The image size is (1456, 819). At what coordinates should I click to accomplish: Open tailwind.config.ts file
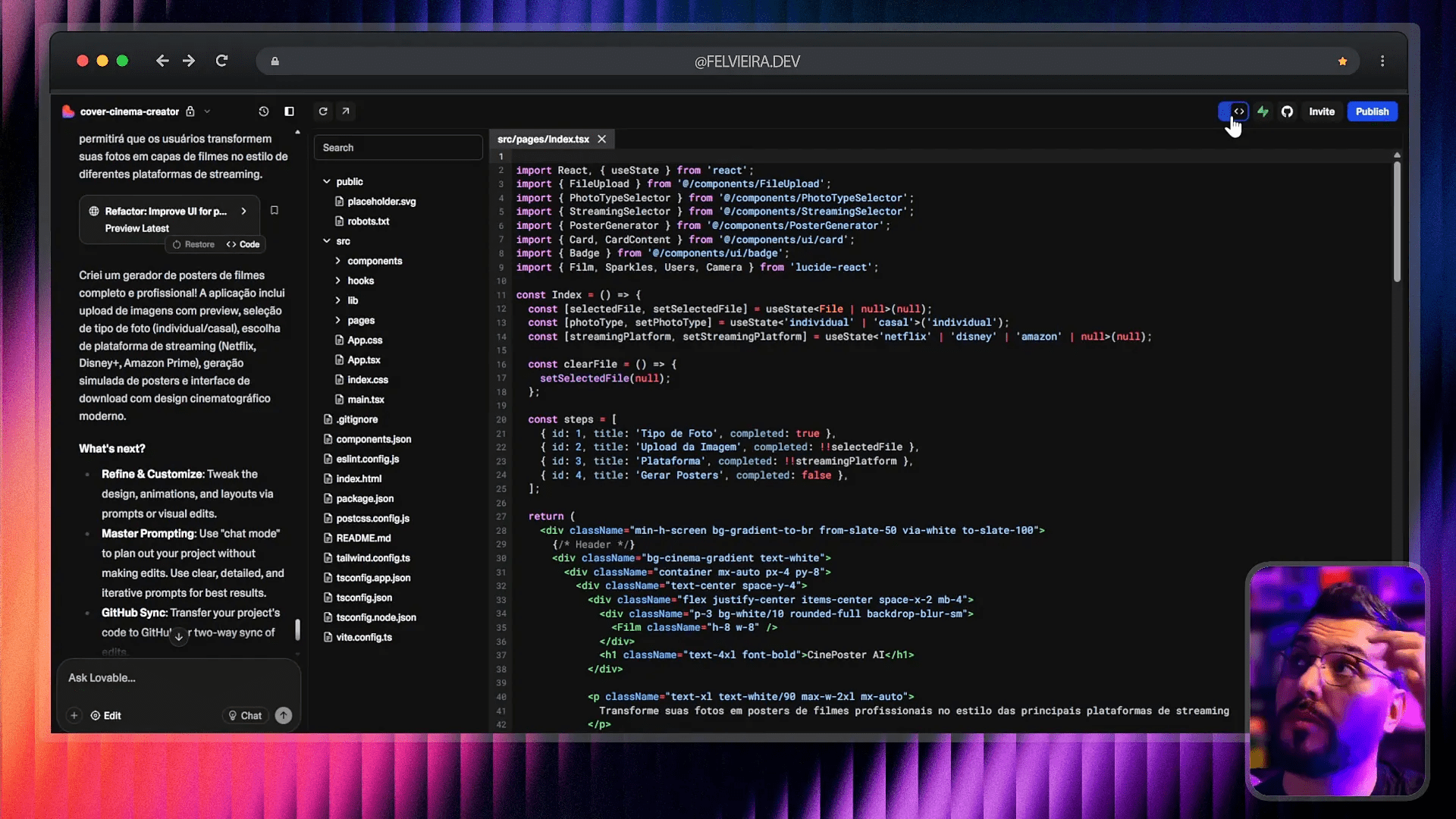372,558
